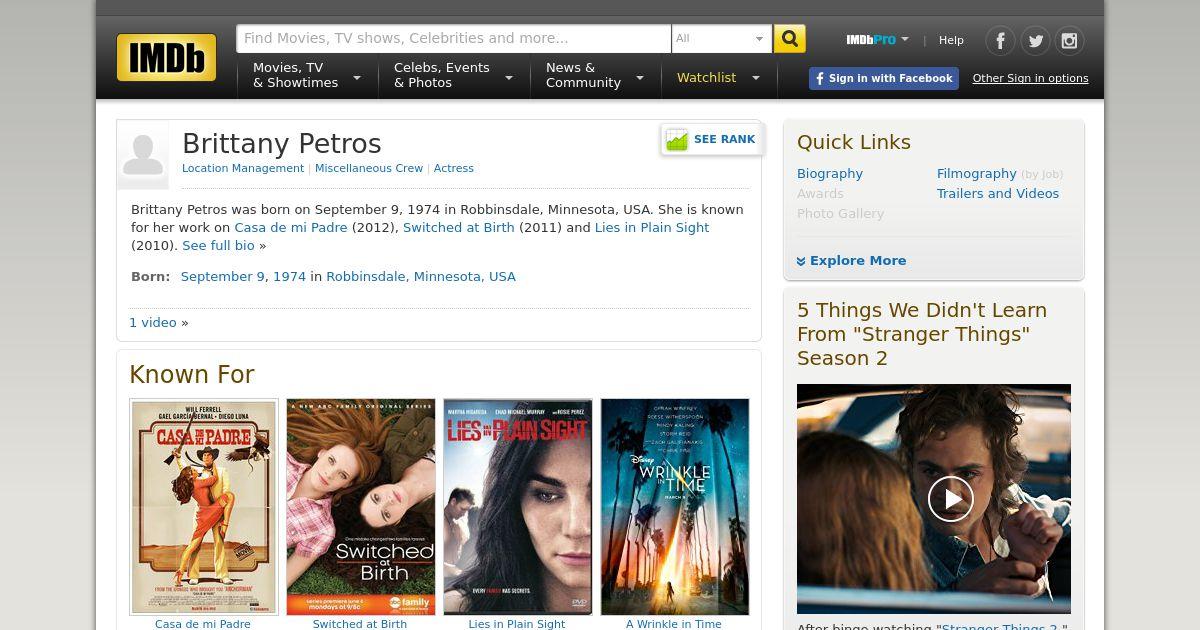
Task: Open the All search category dropdown
Action: point(721,39)
